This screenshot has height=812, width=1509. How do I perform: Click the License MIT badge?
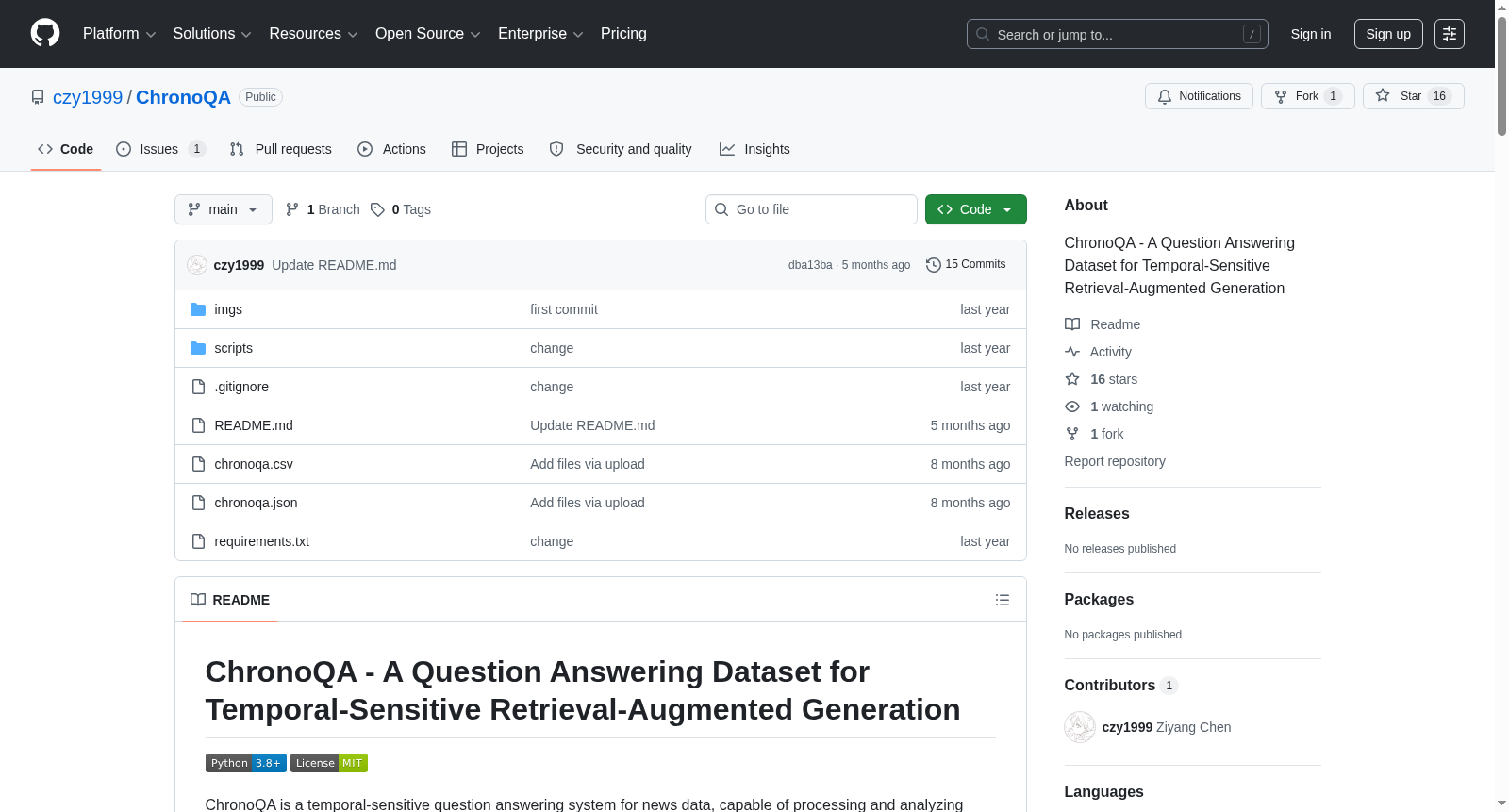tap(329, 763)
